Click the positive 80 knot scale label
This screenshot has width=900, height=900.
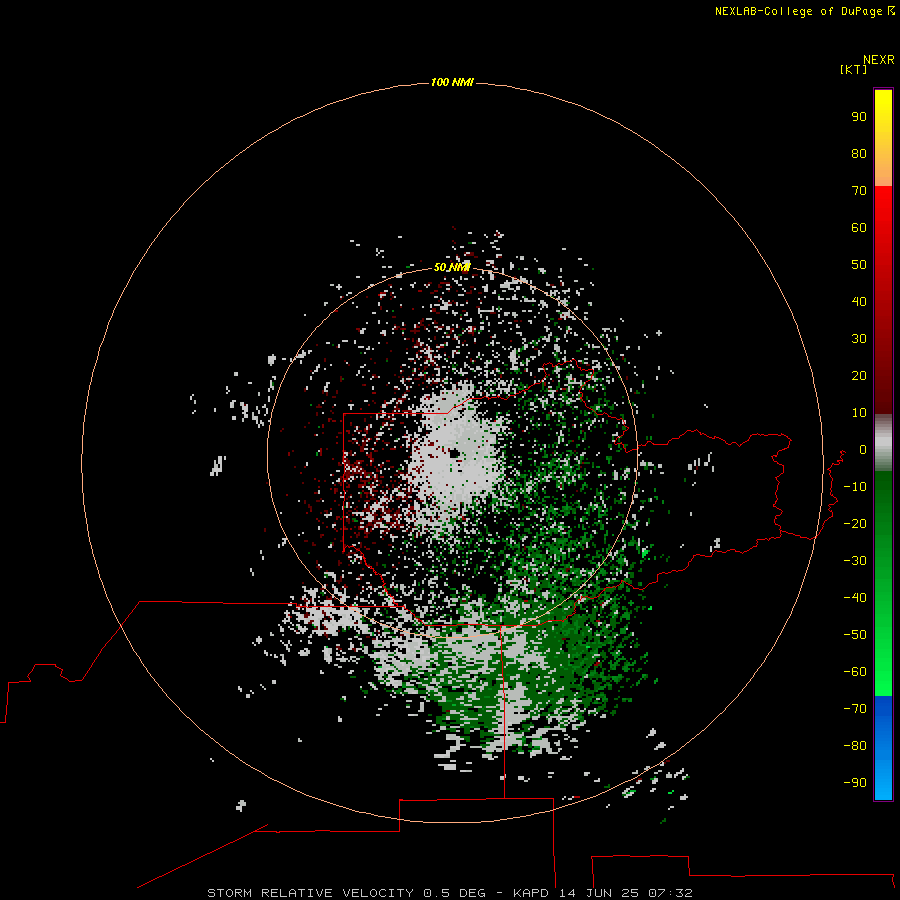point(859,154)
